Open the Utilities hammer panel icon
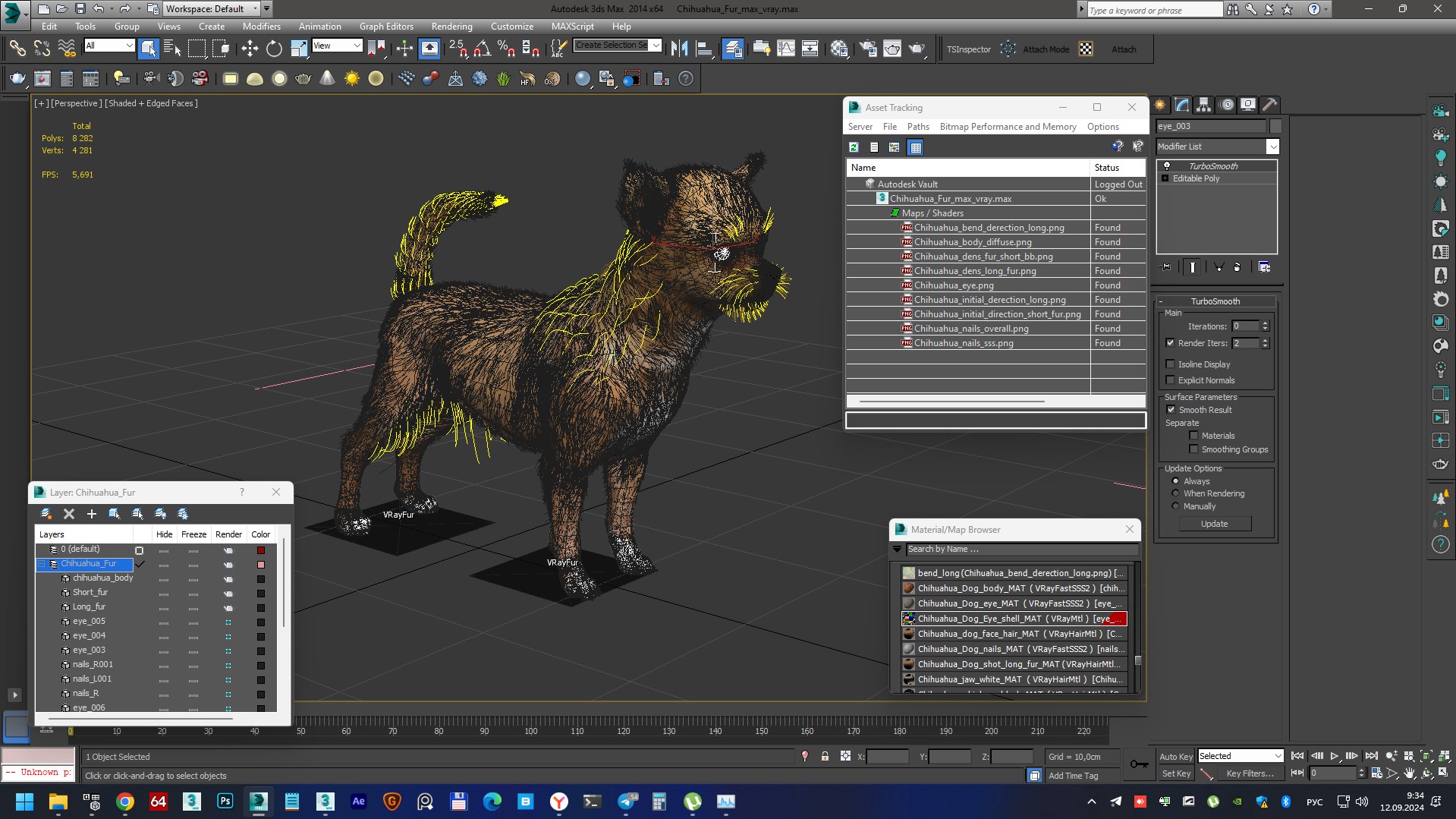The image size is (1456, 819). click(x=1269, y=105)
